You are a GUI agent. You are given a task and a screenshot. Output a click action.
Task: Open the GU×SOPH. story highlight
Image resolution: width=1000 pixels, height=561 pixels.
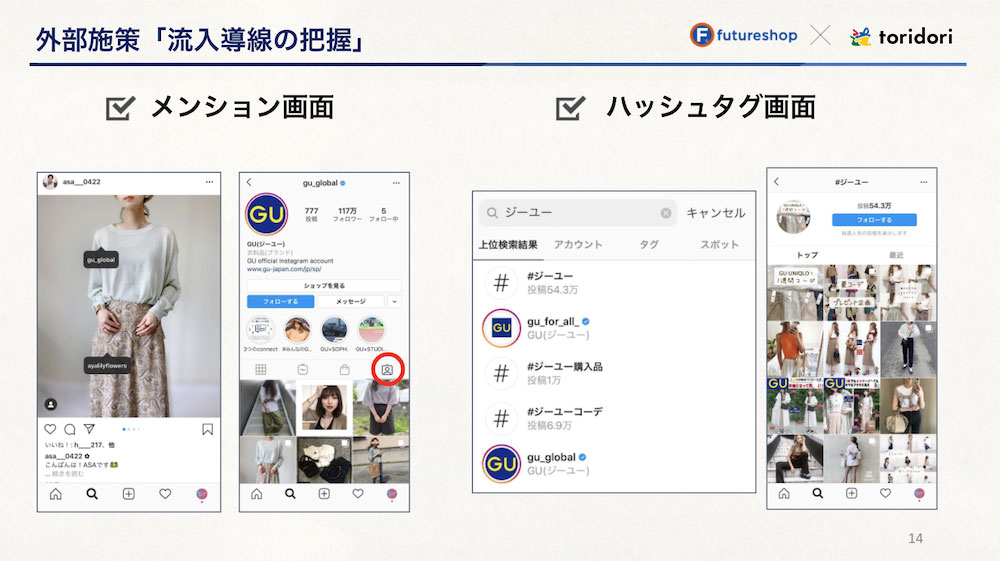tap(334, 330)
